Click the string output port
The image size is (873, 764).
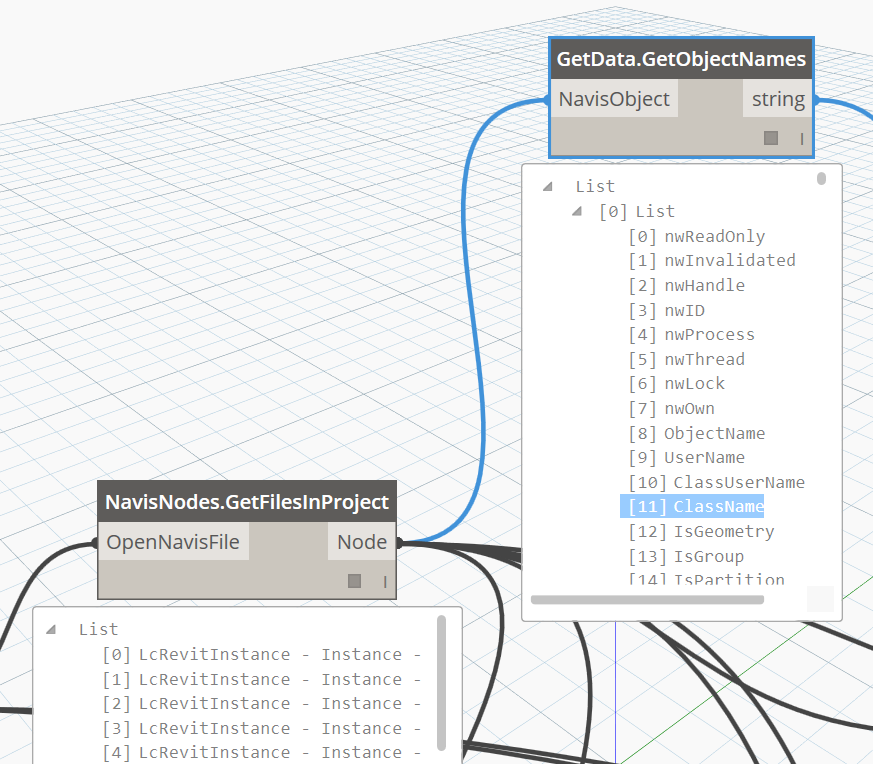(778, 99)
